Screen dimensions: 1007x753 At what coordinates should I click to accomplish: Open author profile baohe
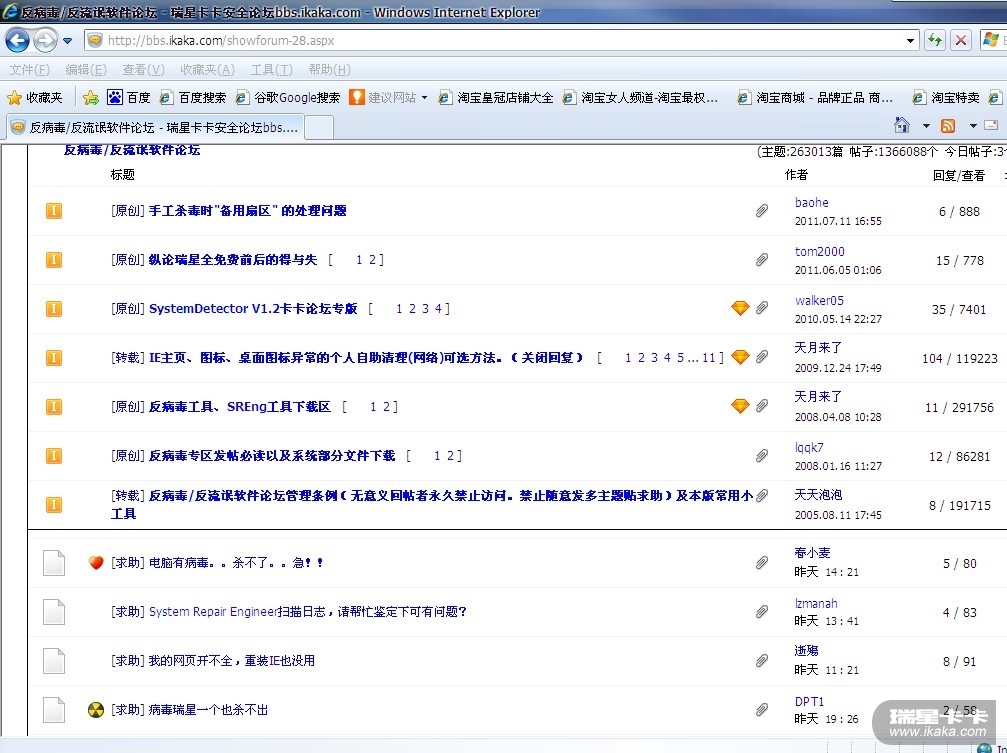click(x=812, y=202)
